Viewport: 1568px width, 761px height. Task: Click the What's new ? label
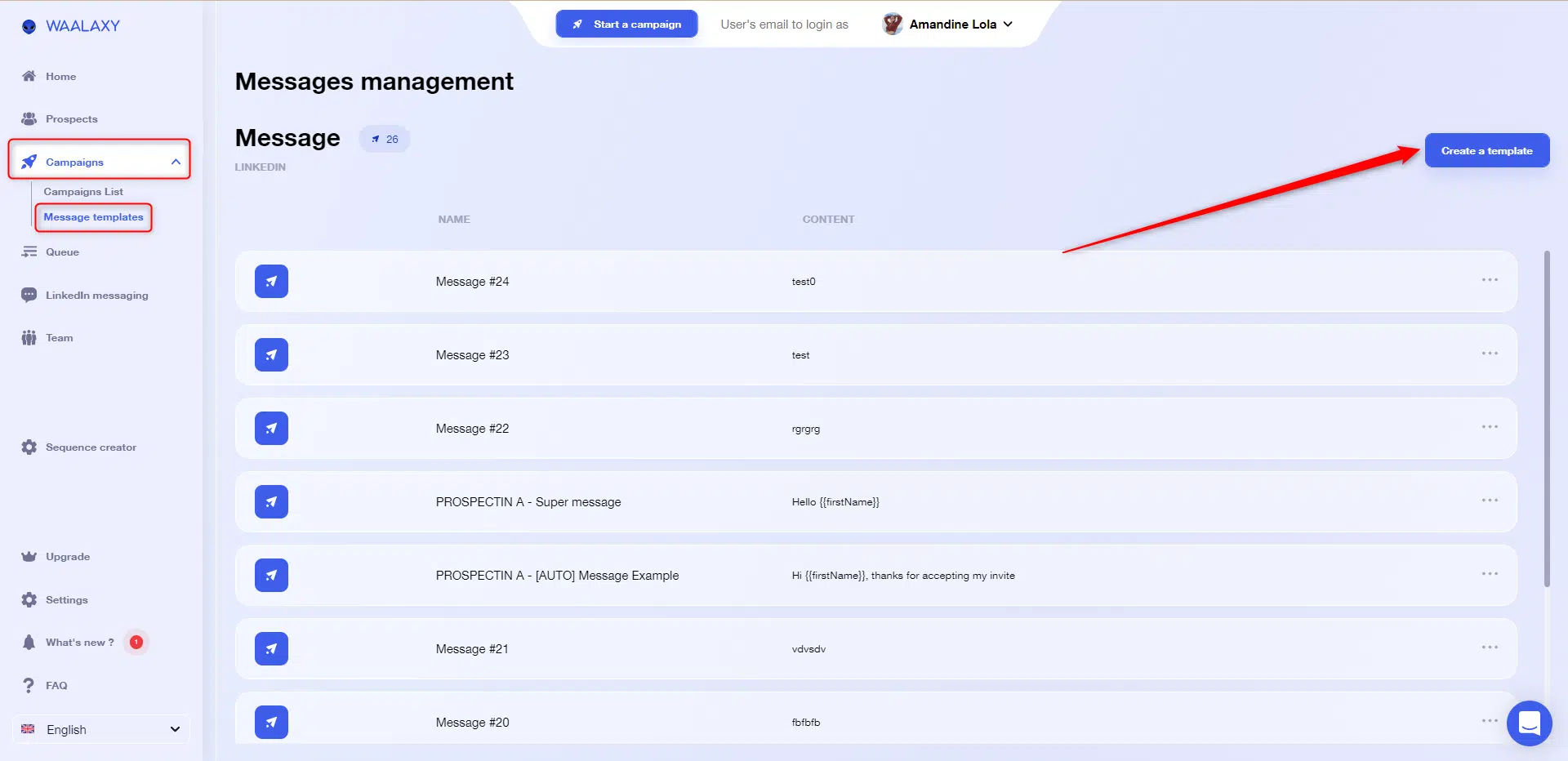coord(80,642)
